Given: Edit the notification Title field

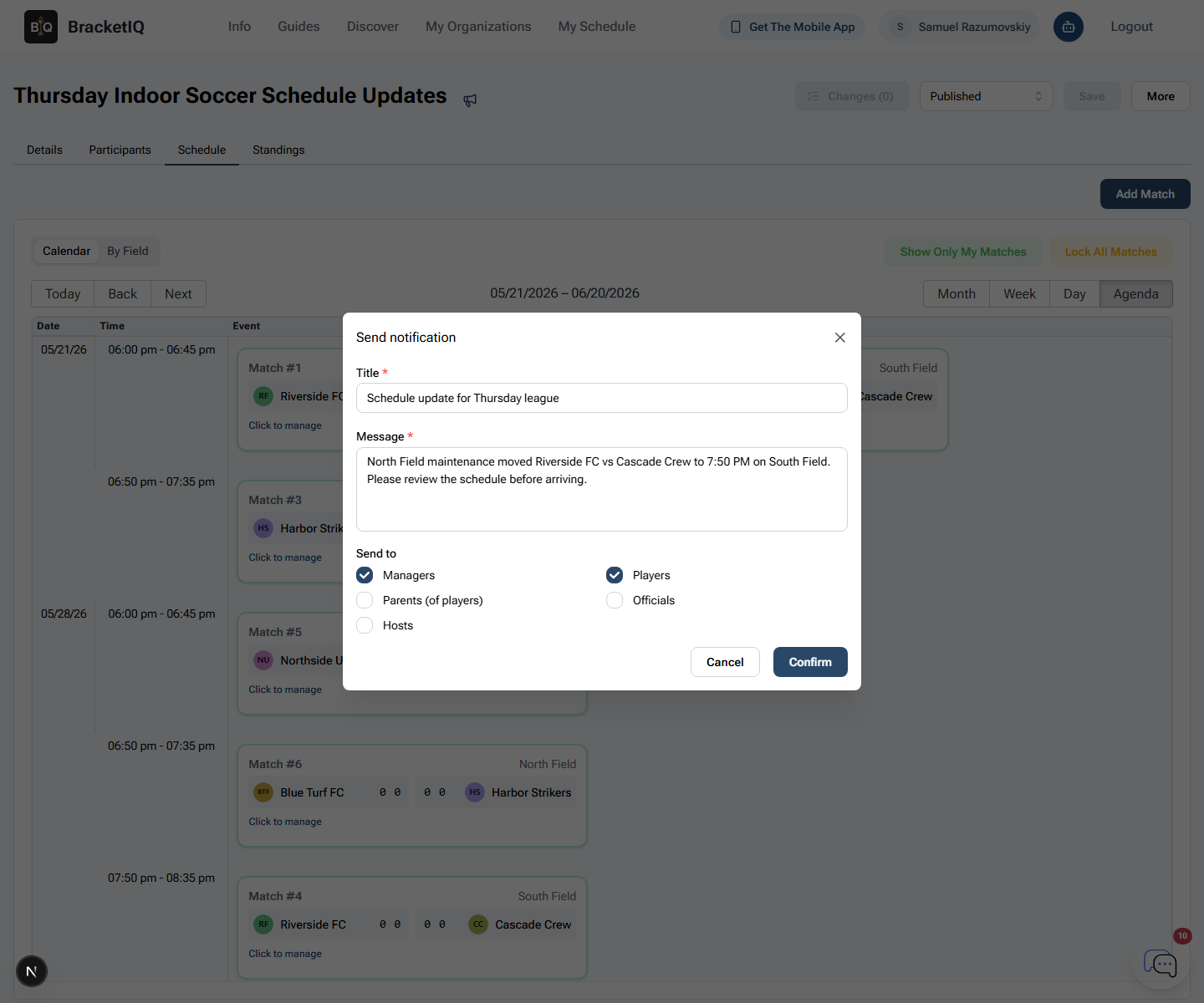Looking at the screenshot, I should 602,398.
